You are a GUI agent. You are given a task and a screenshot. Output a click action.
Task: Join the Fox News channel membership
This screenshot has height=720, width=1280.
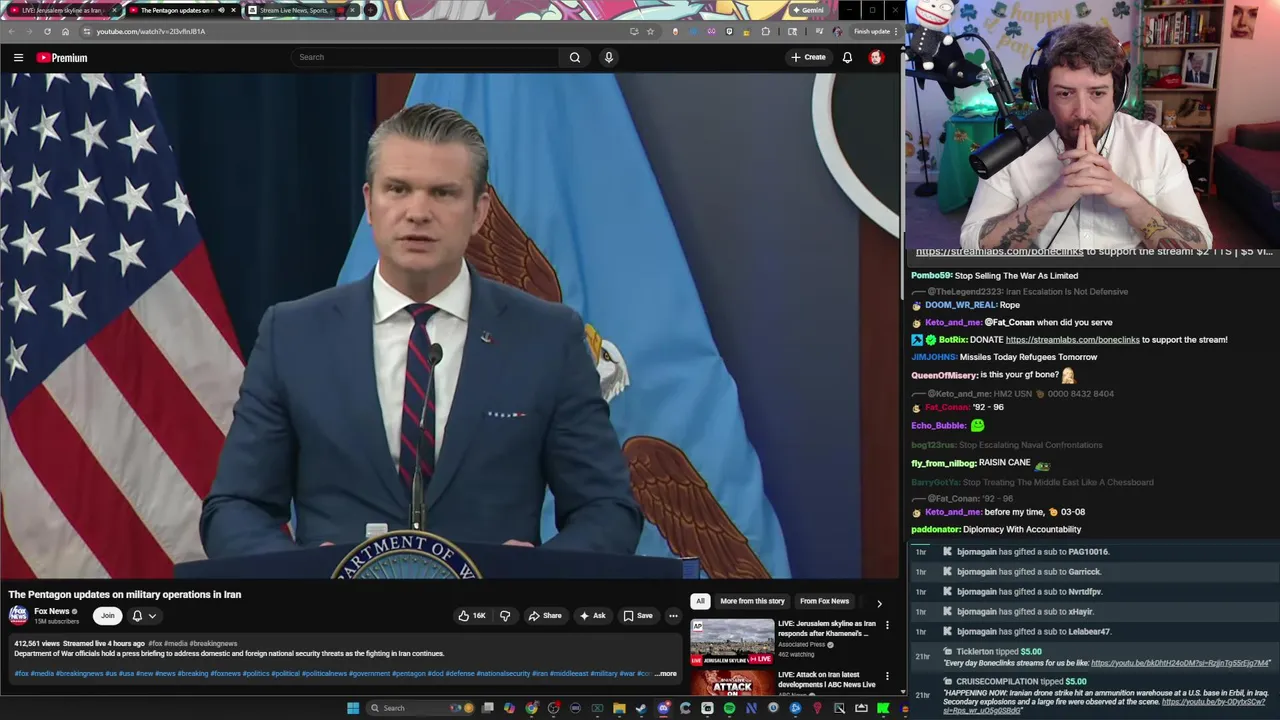coord(107,616)
